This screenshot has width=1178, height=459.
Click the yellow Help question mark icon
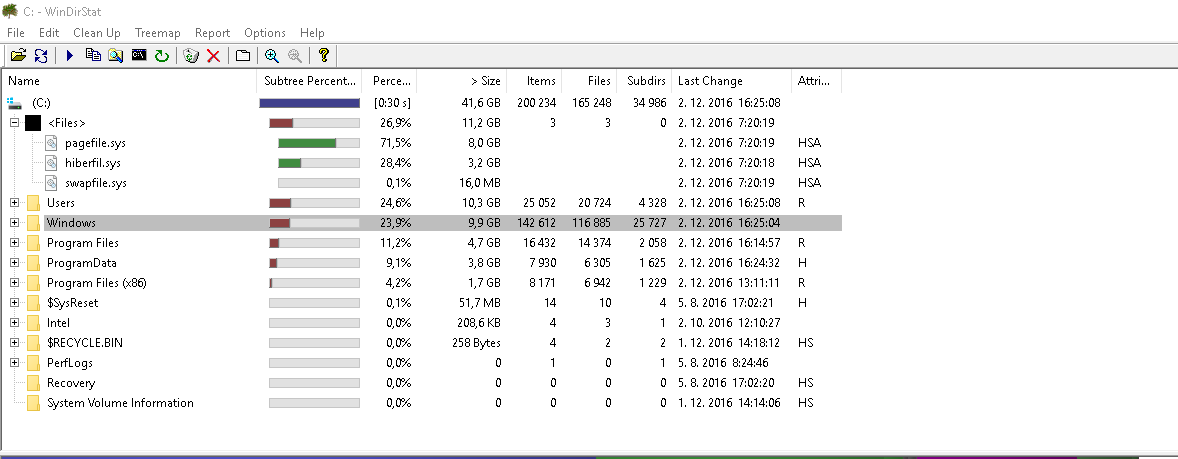(324, 56)
